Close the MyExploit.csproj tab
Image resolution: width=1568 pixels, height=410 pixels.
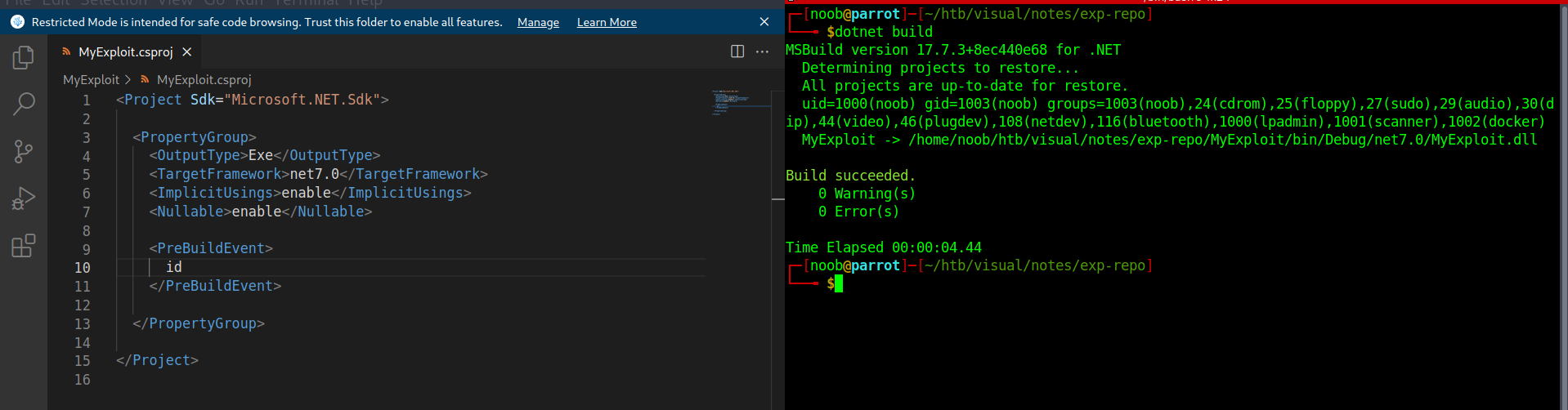click(186, 51)
